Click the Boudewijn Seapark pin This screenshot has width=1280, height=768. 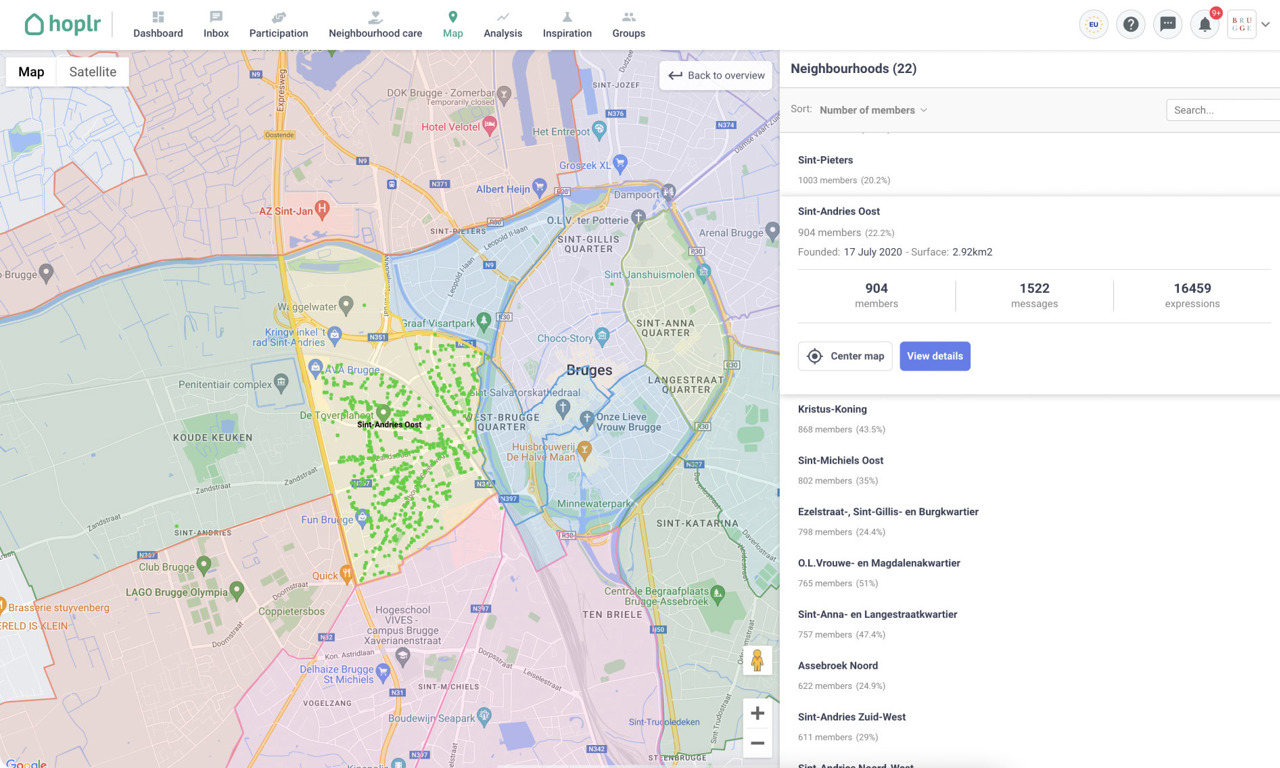tap(484, 716)
